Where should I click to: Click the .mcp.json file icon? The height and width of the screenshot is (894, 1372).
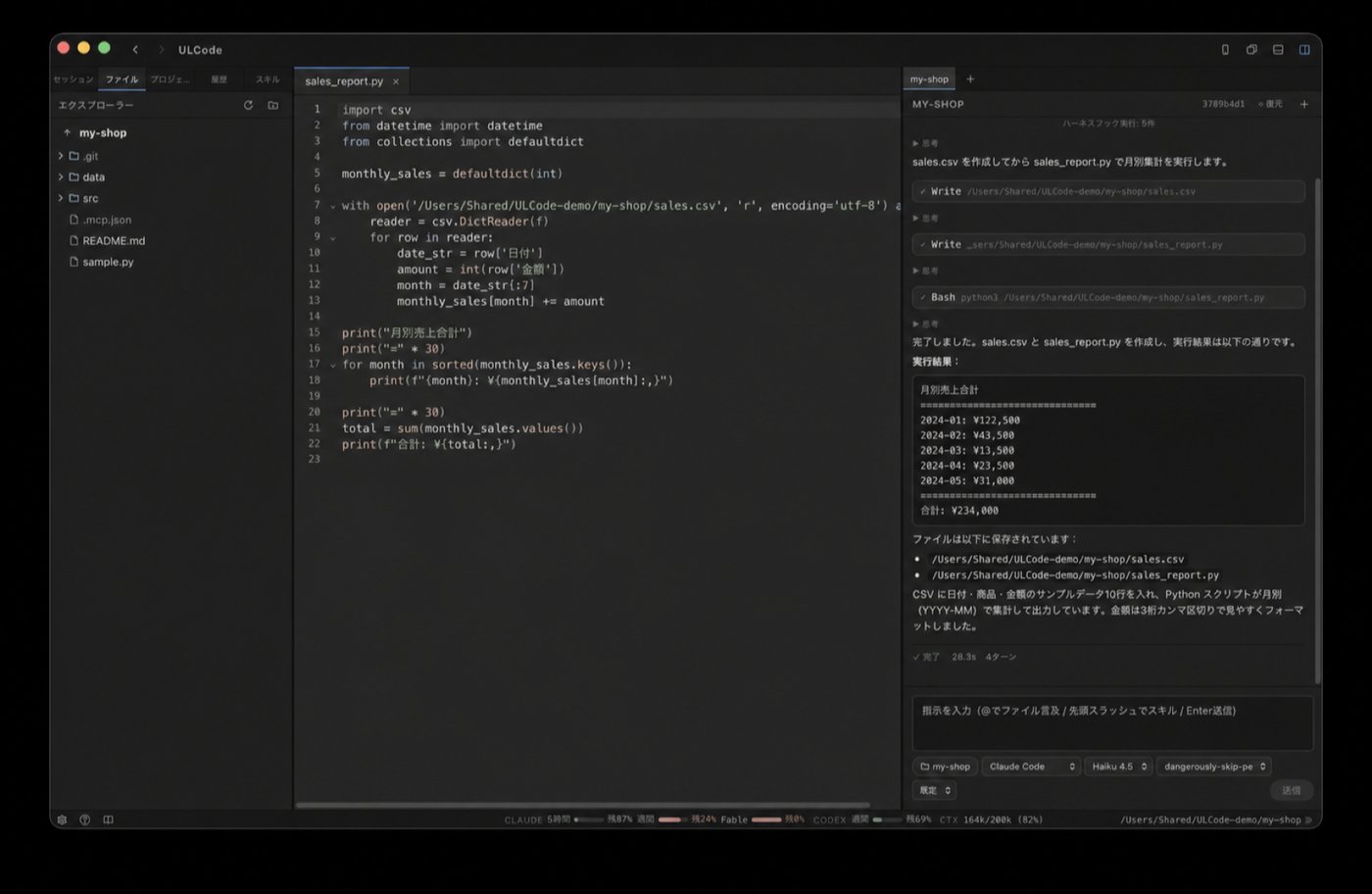tap(73, 220)
